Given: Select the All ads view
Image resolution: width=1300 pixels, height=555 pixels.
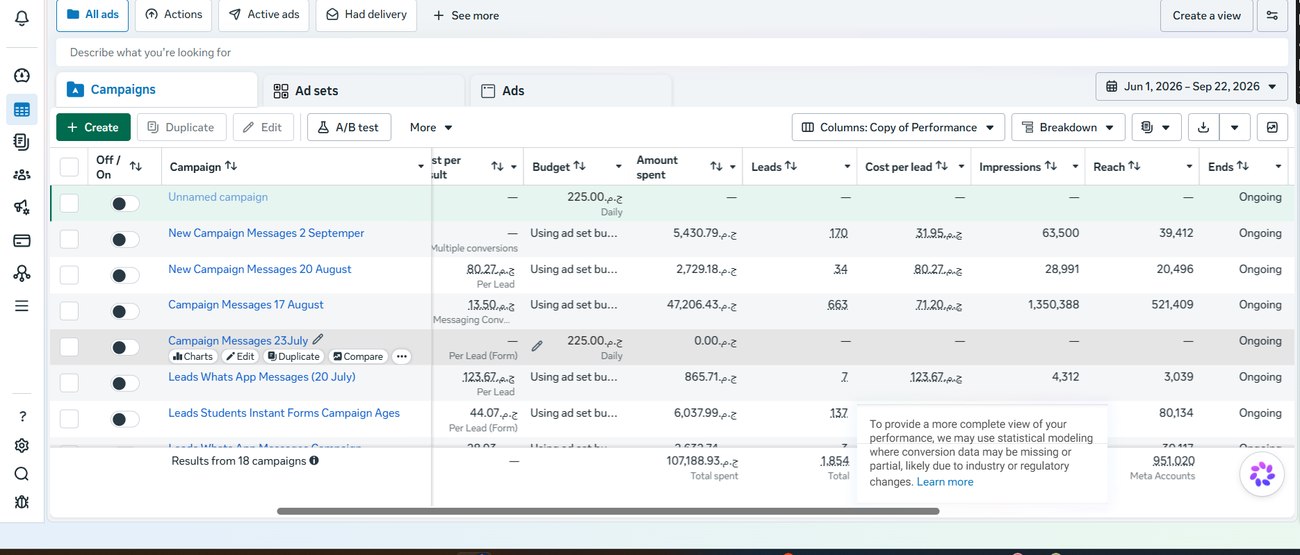Looking at the screenshot, I should click(x=92, y=15).
